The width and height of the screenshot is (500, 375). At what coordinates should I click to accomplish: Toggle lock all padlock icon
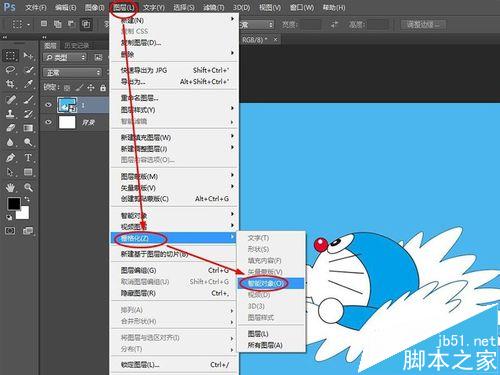coord(103,88)
